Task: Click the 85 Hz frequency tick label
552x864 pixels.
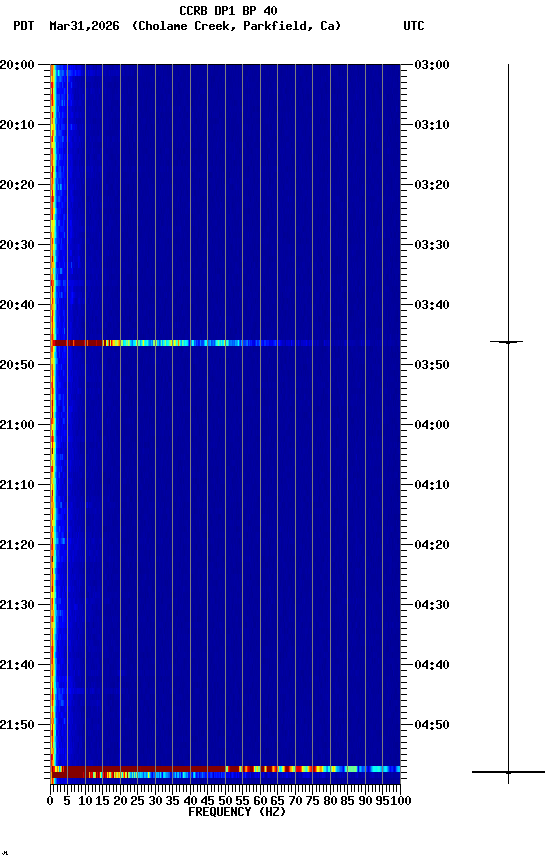Action: pos(347,801)
